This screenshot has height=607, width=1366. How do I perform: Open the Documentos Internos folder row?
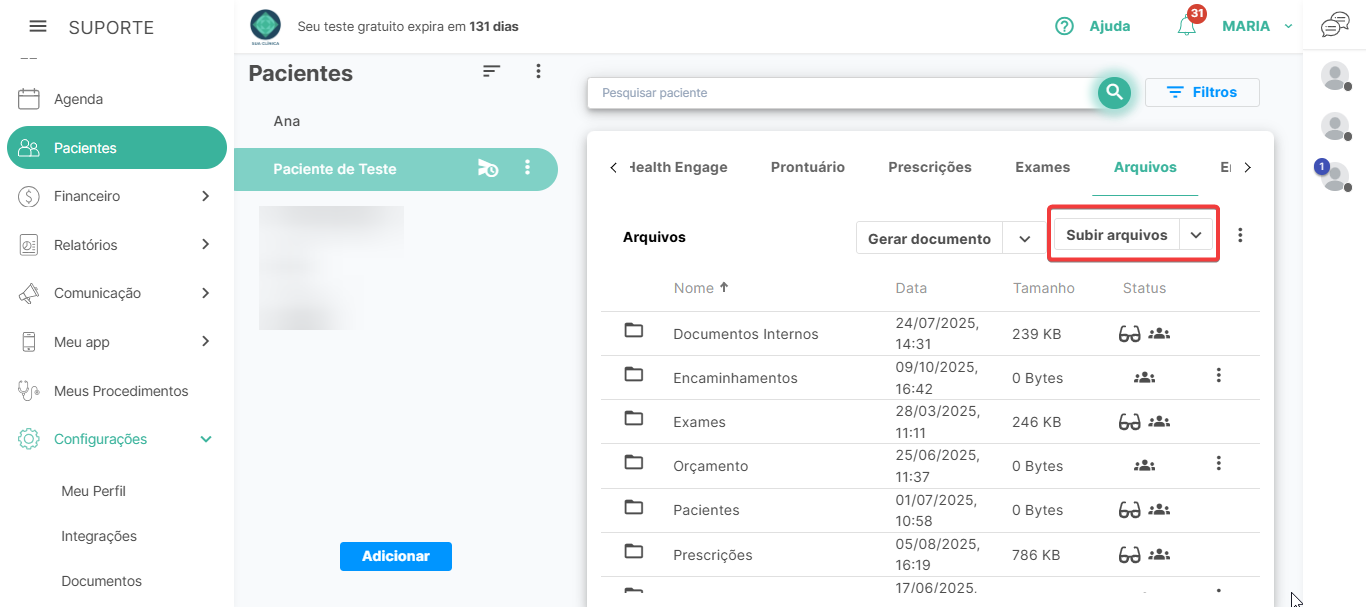point(746,334)
